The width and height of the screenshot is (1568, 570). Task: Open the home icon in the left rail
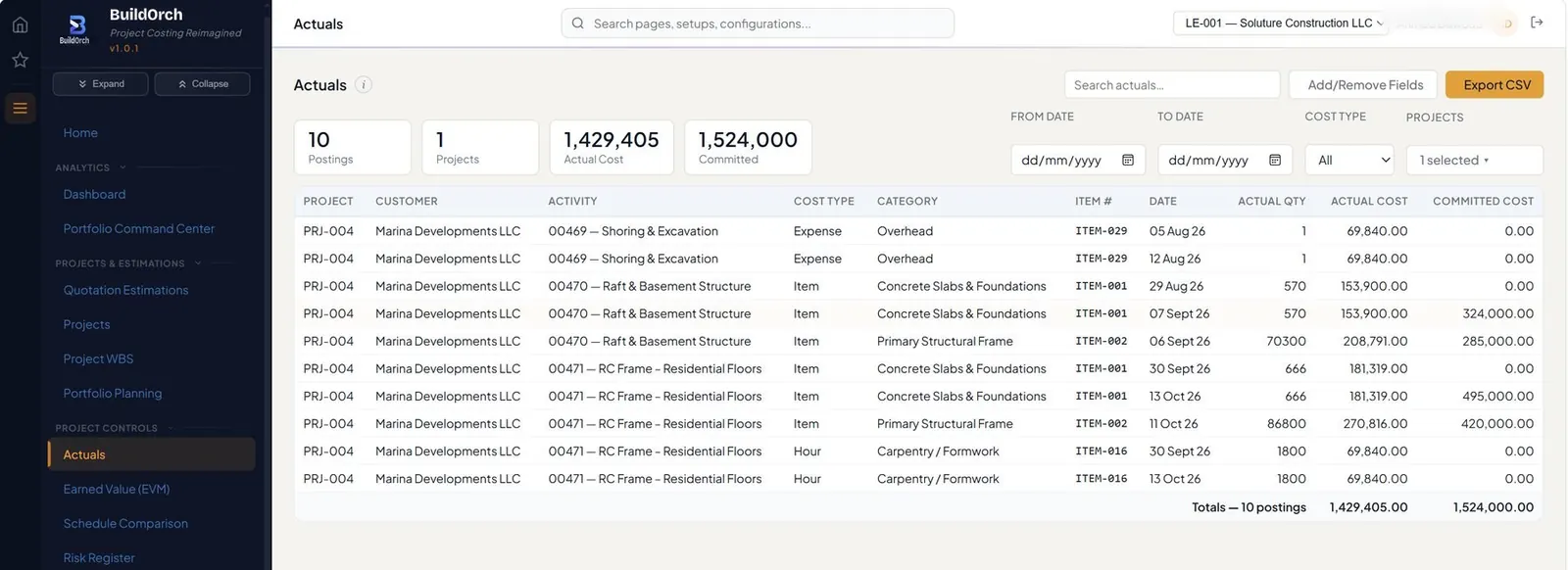click(x=20, y=24)
